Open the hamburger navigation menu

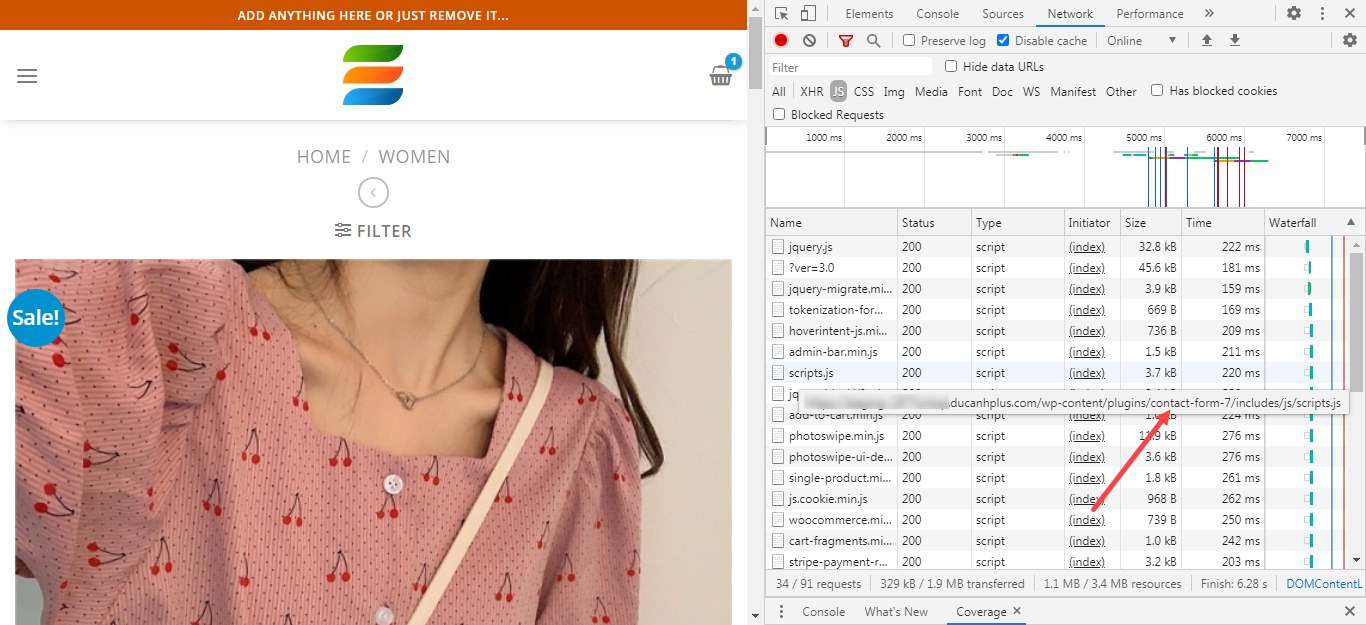[x=27, y=76]
